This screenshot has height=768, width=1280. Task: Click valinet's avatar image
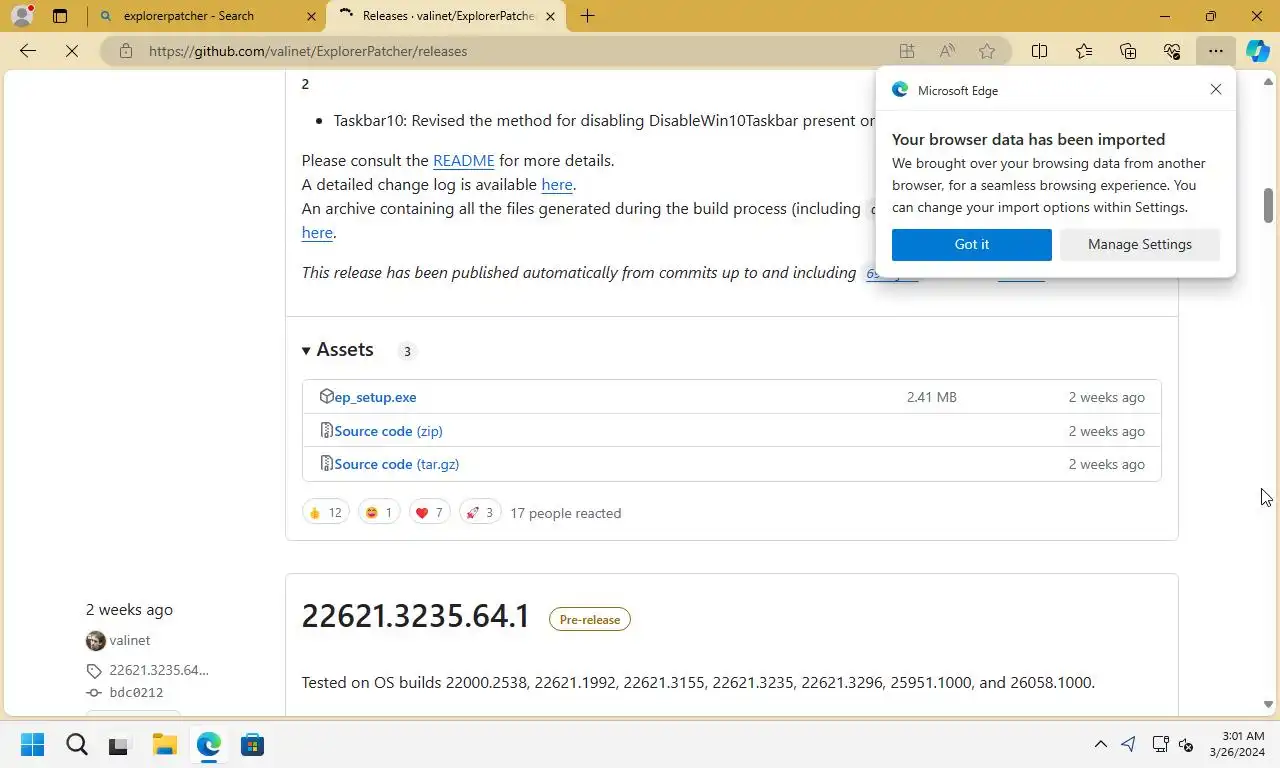pos(96,640)
